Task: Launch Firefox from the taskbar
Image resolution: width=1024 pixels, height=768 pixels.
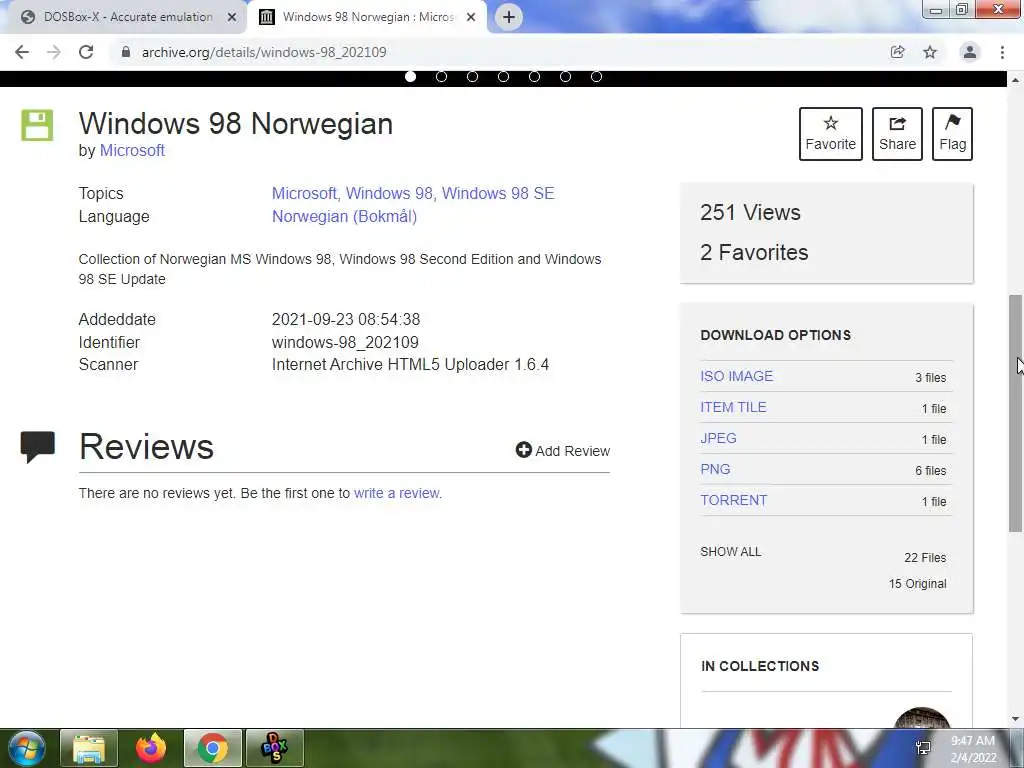Action: point(151,749)
